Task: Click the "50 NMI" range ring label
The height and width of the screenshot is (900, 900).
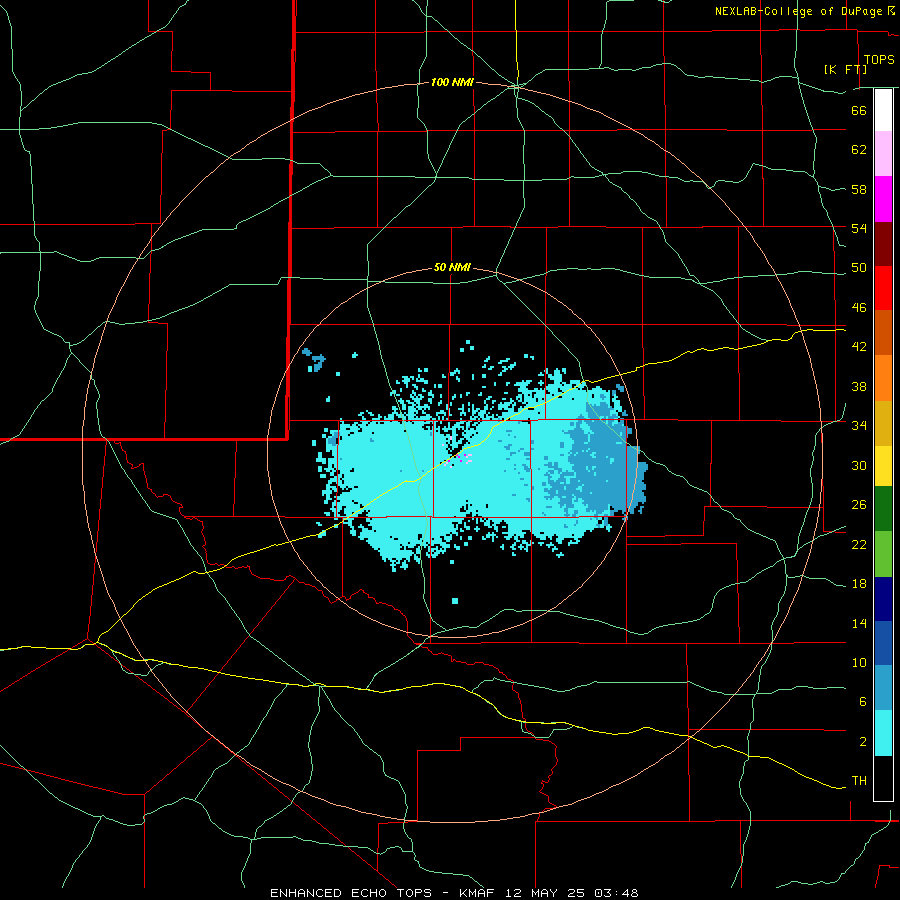Action: (452, 267)
